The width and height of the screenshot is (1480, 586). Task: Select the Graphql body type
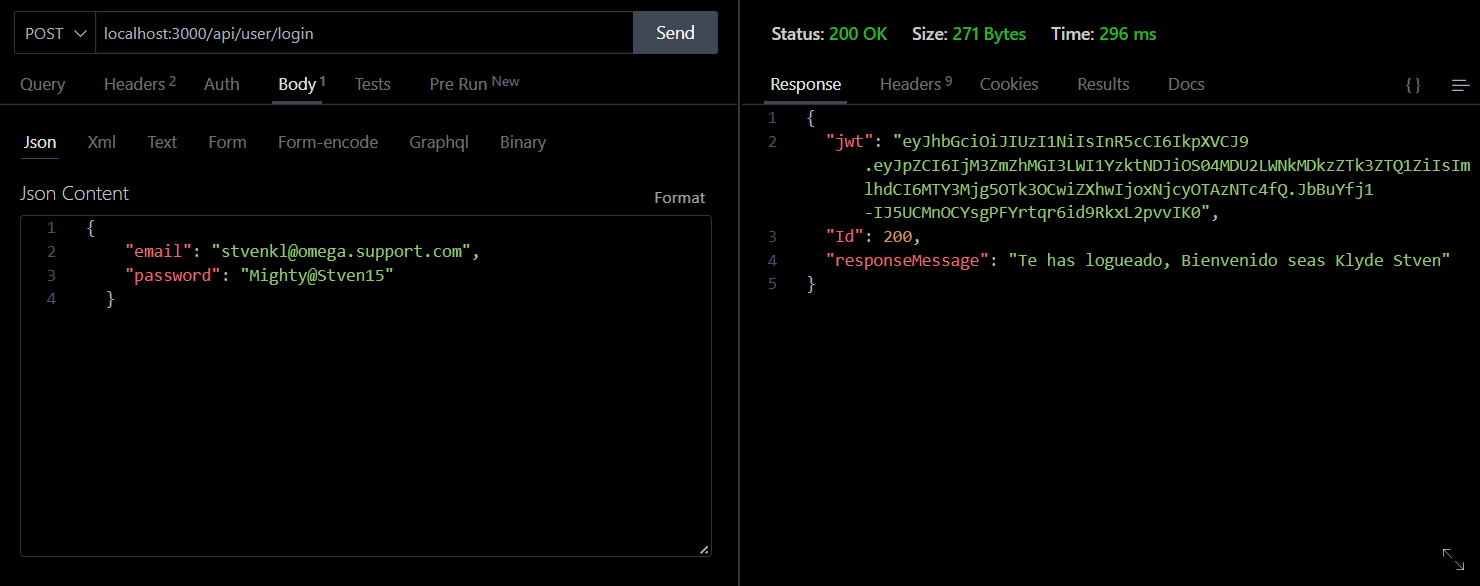pos(439,142)
